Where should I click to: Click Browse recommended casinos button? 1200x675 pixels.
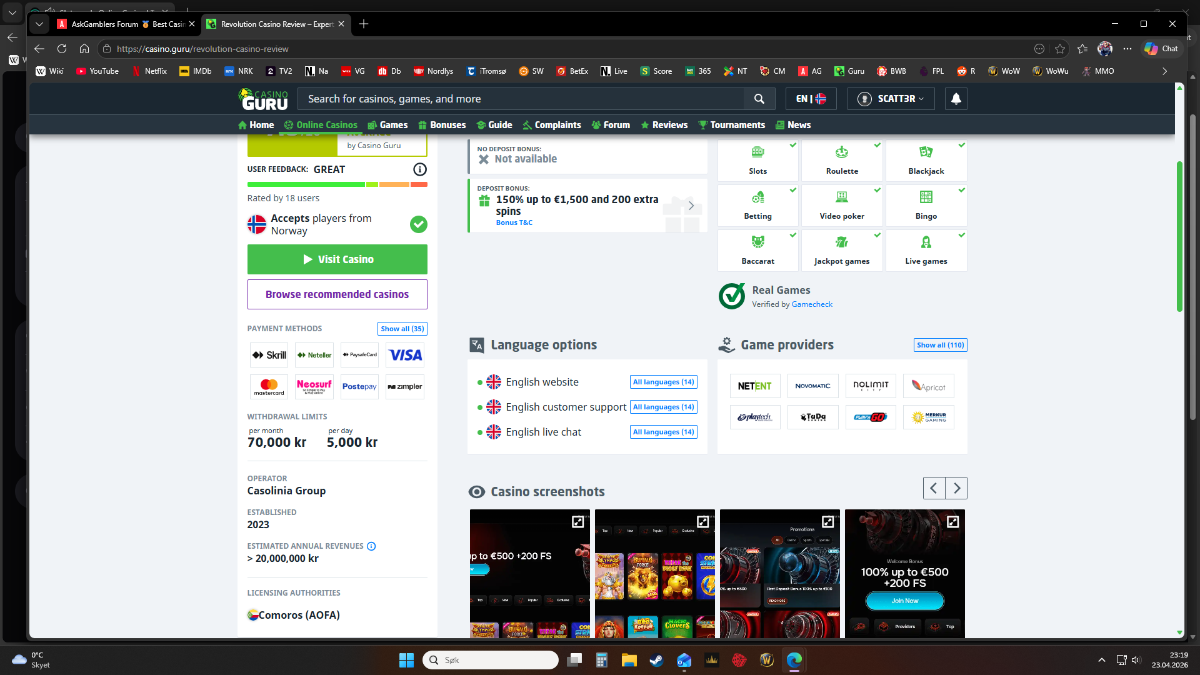tap(337, 295)
